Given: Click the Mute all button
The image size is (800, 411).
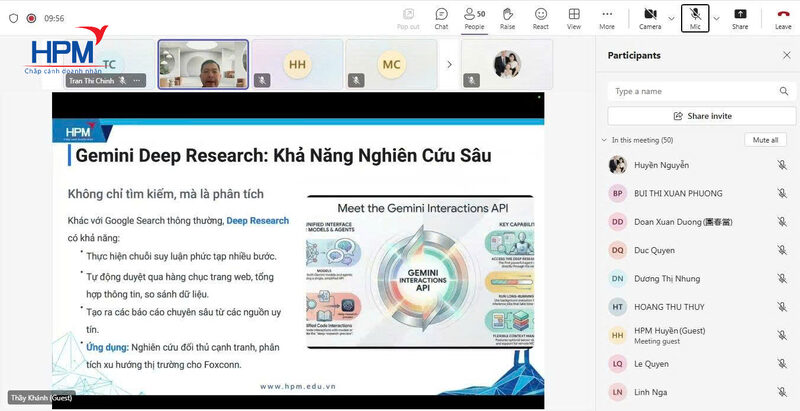Looking at the screenshot, I should point(765,140).
